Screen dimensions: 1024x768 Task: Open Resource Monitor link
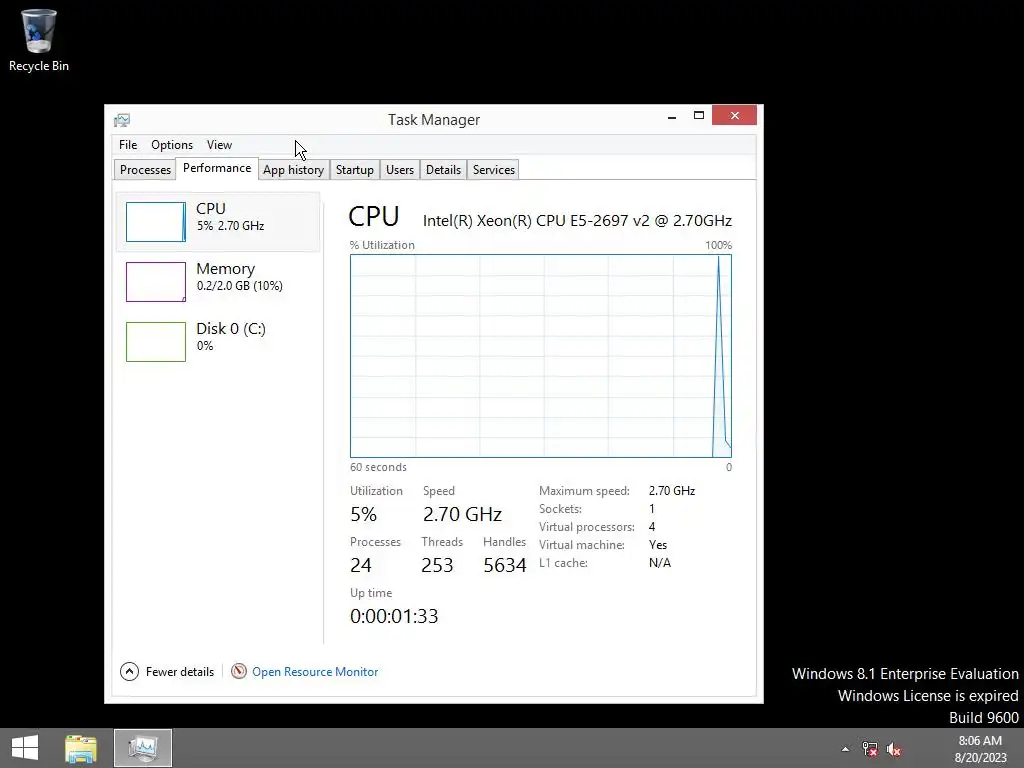click(x=315, y=672)
